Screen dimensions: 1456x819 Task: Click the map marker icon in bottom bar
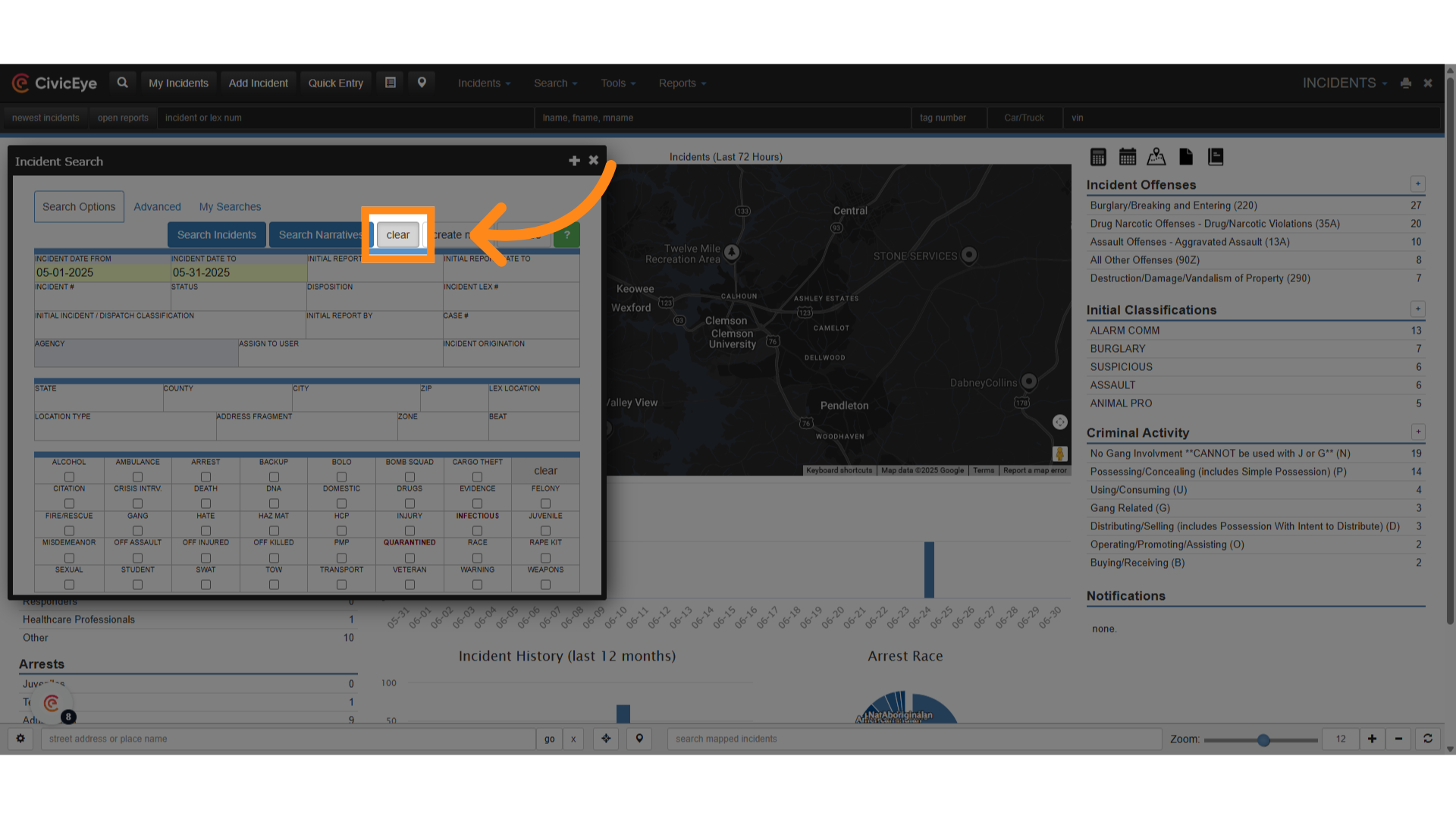639,739
